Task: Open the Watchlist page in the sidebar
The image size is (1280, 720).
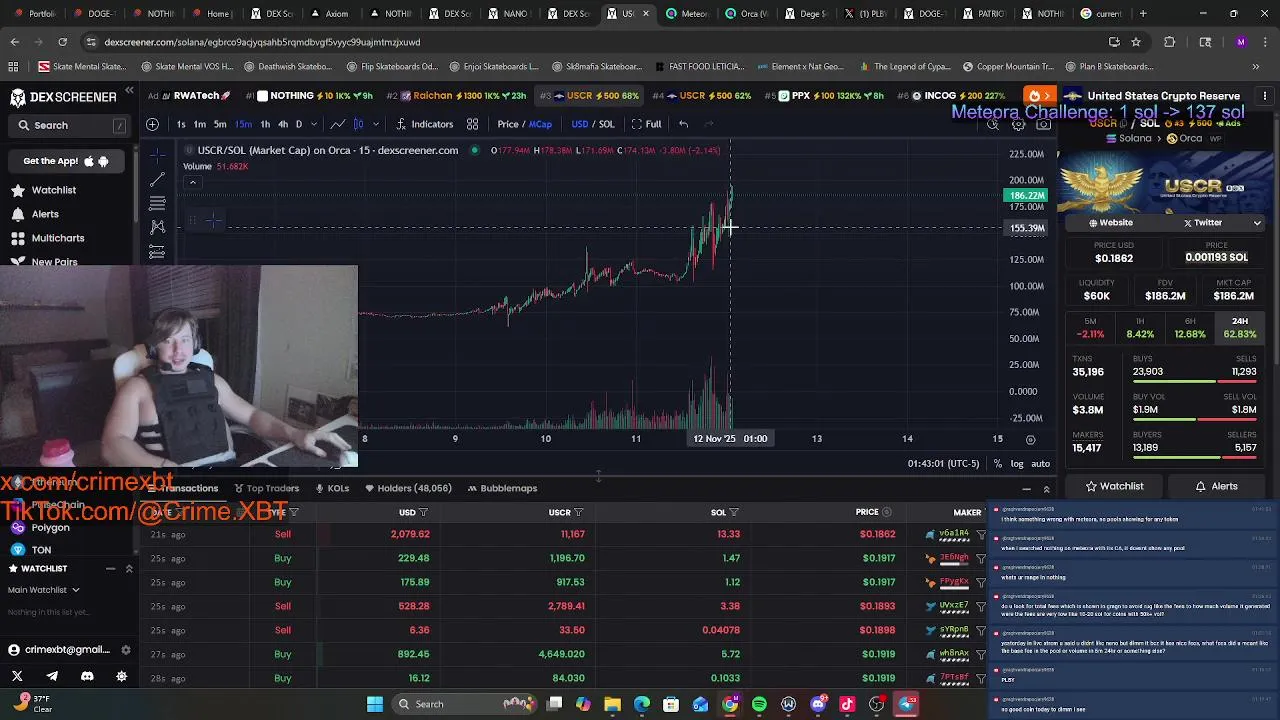Action: [x=53, y=190]
